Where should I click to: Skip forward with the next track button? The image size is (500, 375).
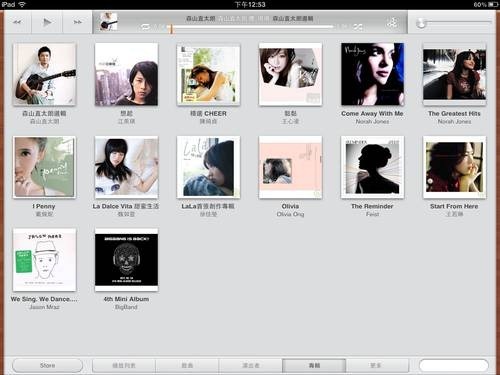pyautogui.click(x=77, y=22)
